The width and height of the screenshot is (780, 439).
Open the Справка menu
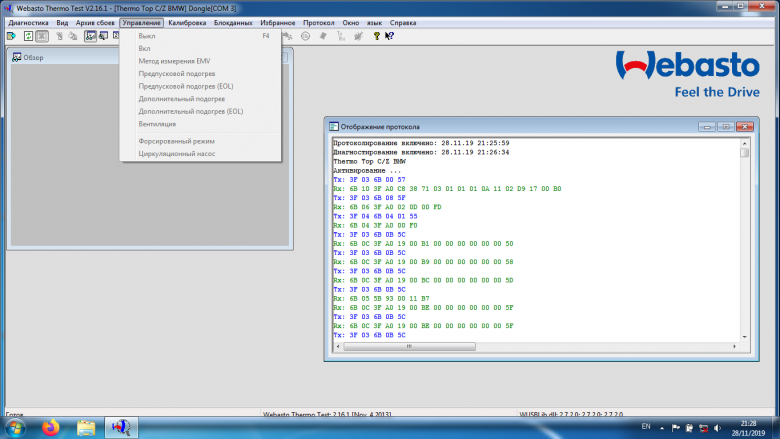click(403, 23)
